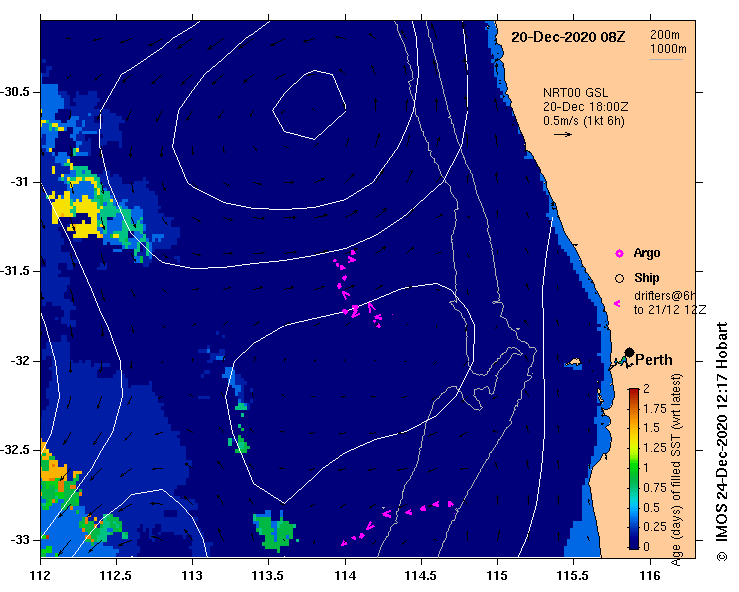Click latitude axis label -32.5
Screen dimensions: 739x592
point(15,450)
